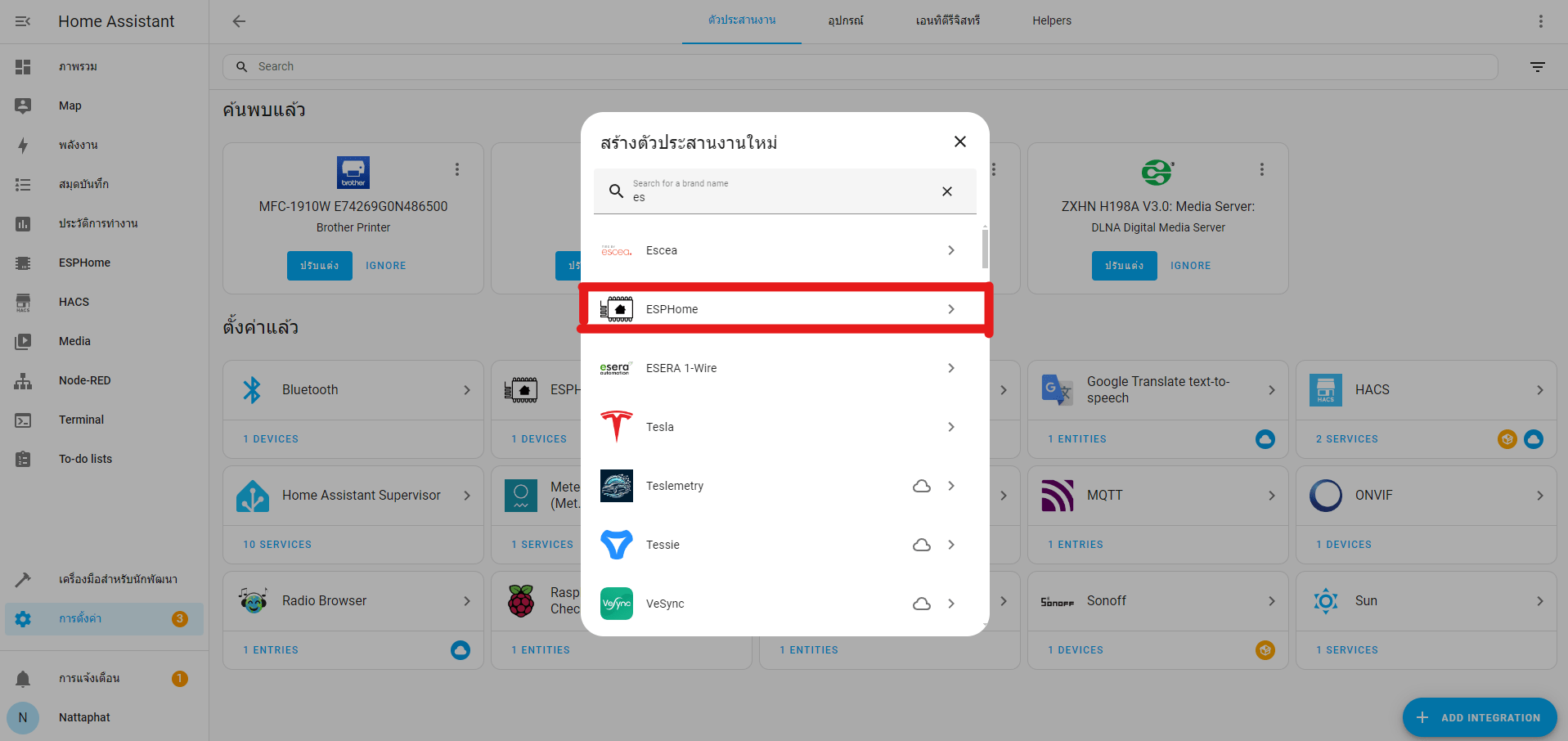Select the ตัวประสานงาน tab
Viewport: 1568px width, 741px height.
click(742, 21)
